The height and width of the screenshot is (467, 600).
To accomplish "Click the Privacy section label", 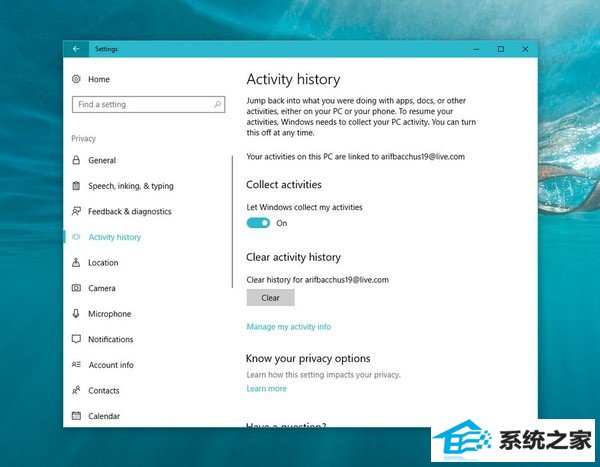I will coord(83,139).
